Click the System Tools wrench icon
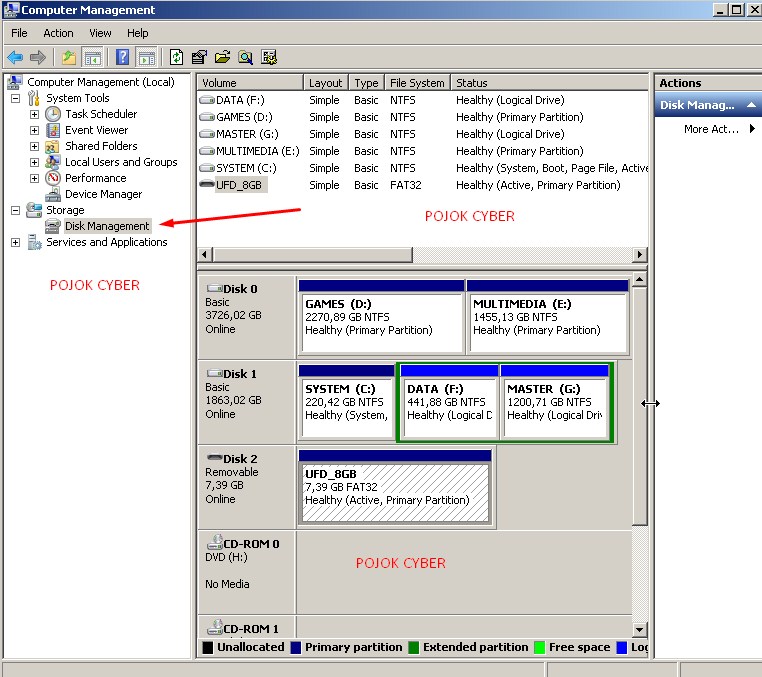 [34, 98]
